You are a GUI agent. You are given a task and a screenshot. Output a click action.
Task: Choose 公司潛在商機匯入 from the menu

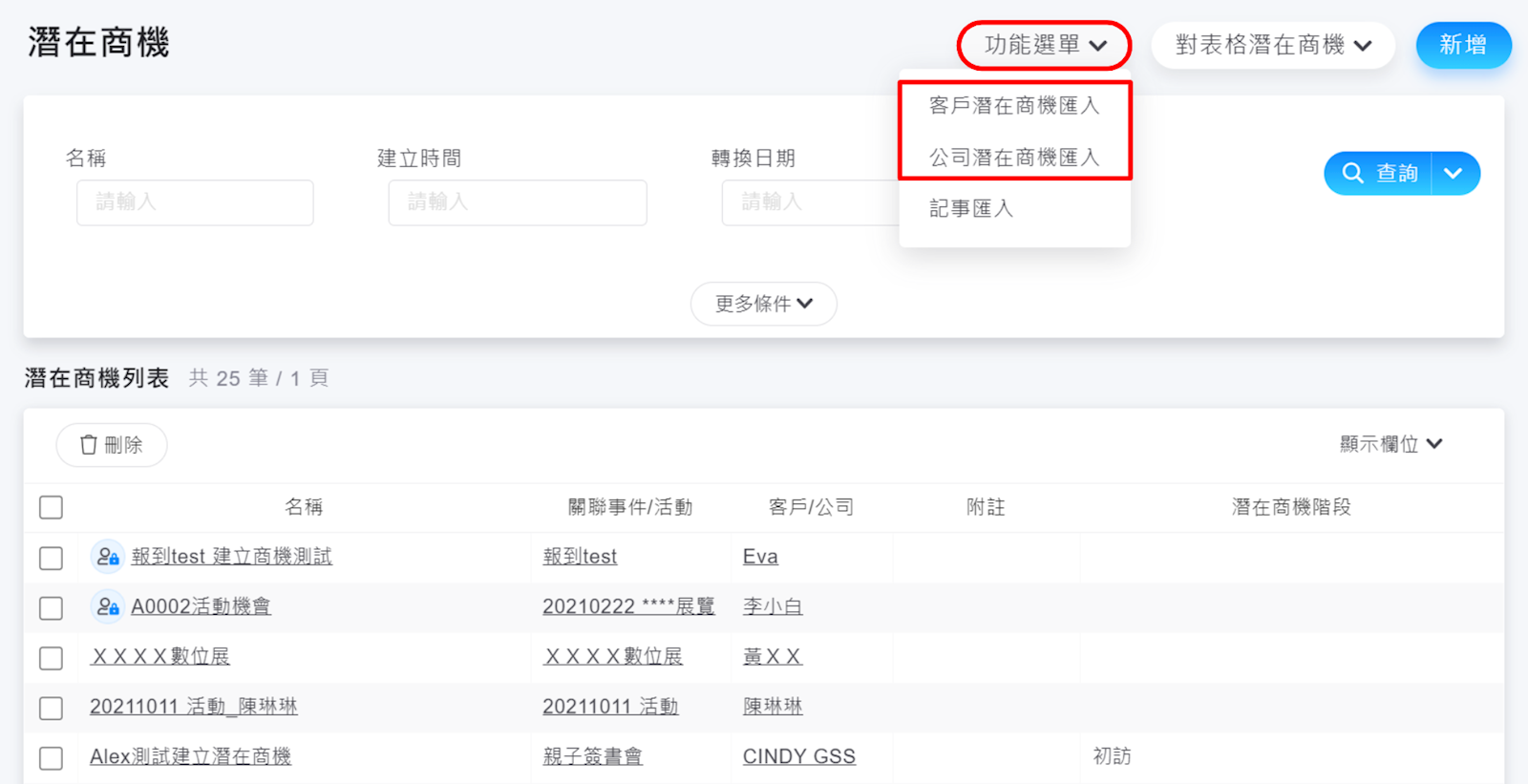(1014, 157)
